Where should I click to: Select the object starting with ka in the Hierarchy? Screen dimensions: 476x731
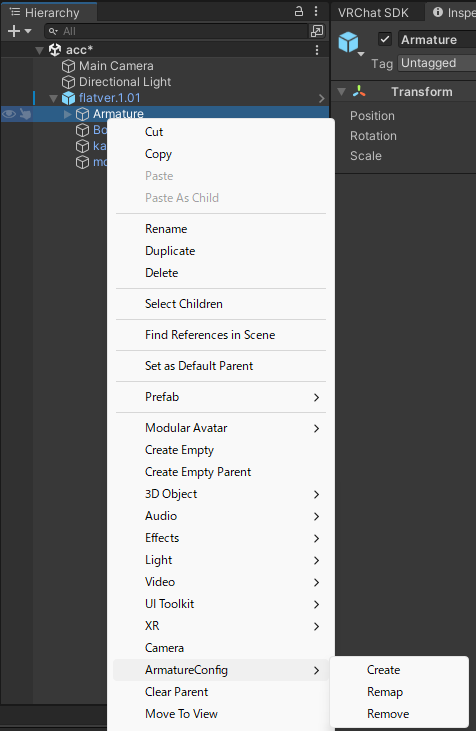pos(99,146)
